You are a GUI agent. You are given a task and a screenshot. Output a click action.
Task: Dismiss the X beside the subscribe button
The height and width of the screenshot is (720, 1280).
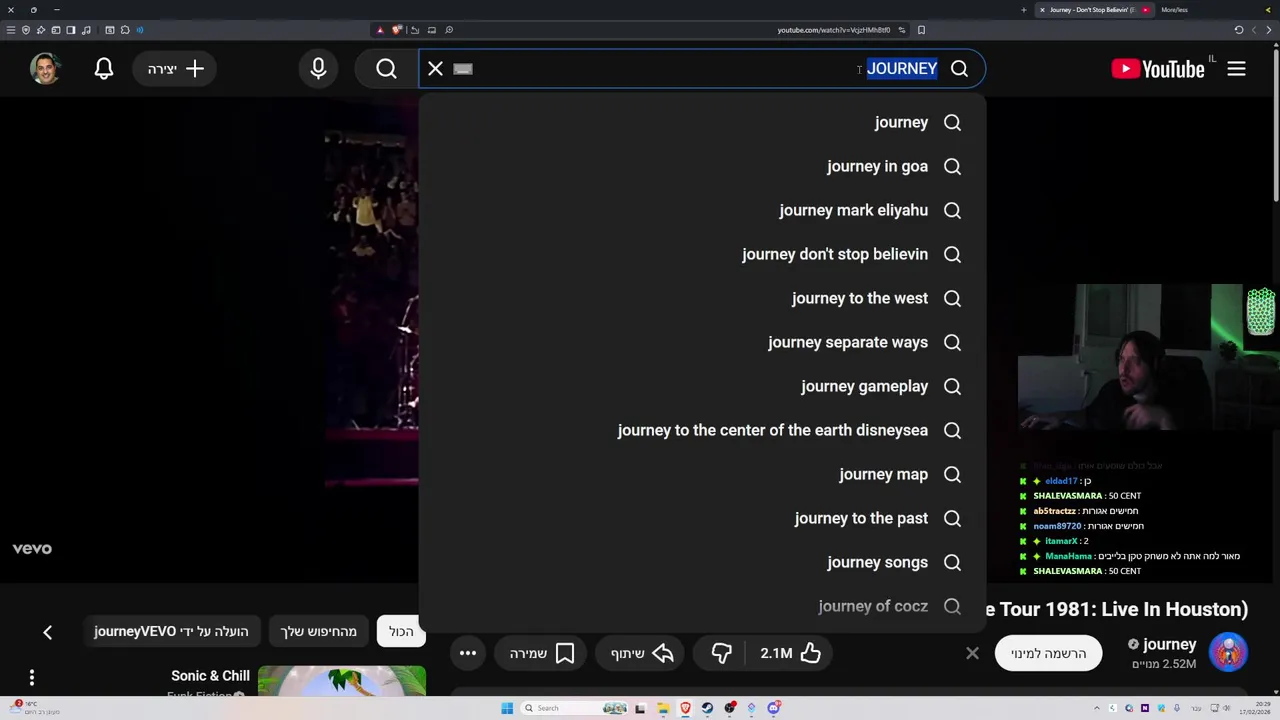pos(972,653)
